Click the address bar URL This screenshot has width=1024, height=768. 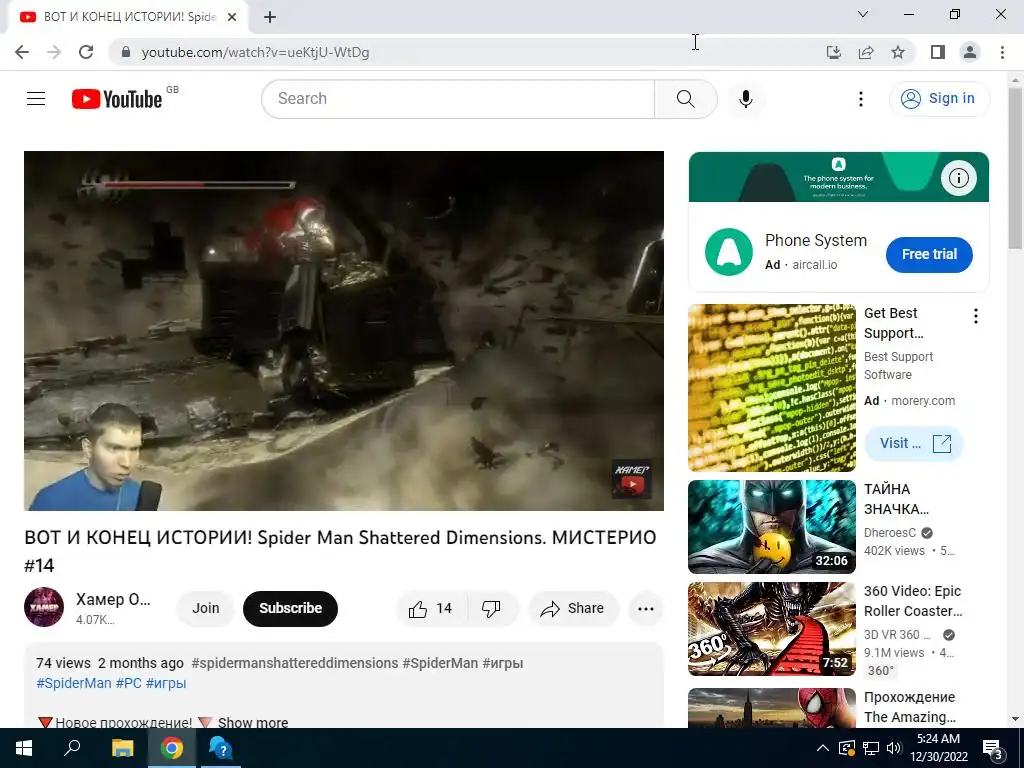[x=255, y=52]
